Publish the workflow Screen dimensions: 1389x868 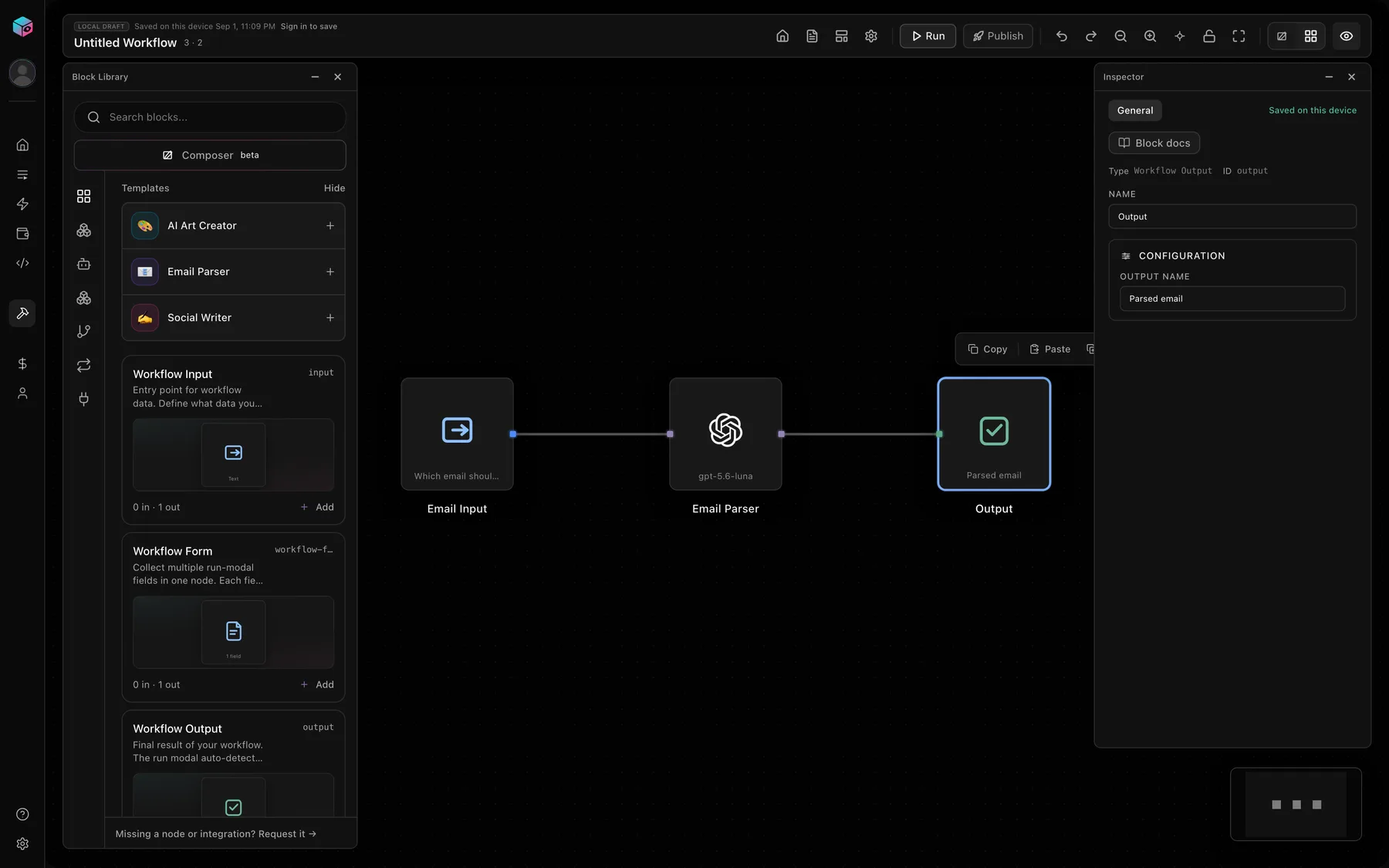[x=998, y=36]
